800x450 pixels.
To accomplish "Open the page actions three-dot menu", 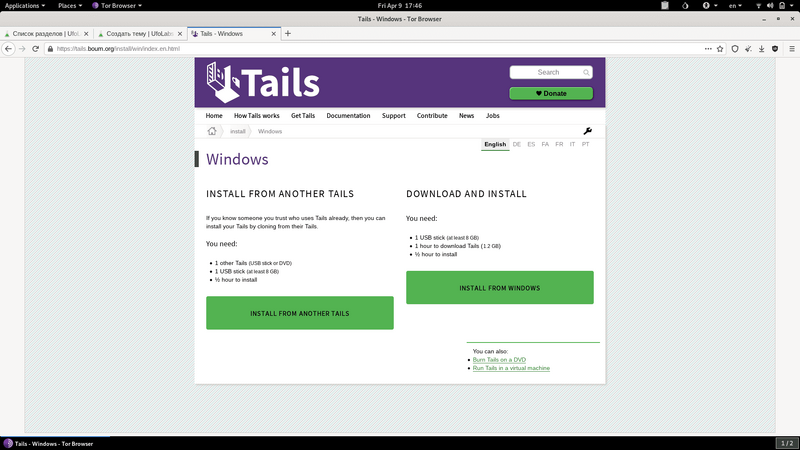I will click(708, 48).
